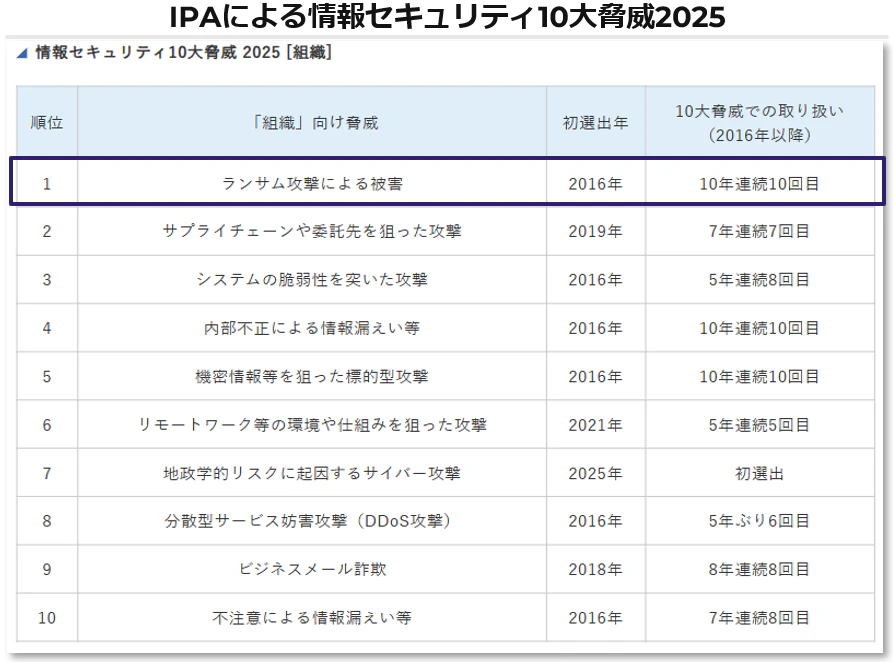The height and width of the screenshot is (662, 893).
Task: Select rank number 7 in the 順位 column
Action: (47, 473)
